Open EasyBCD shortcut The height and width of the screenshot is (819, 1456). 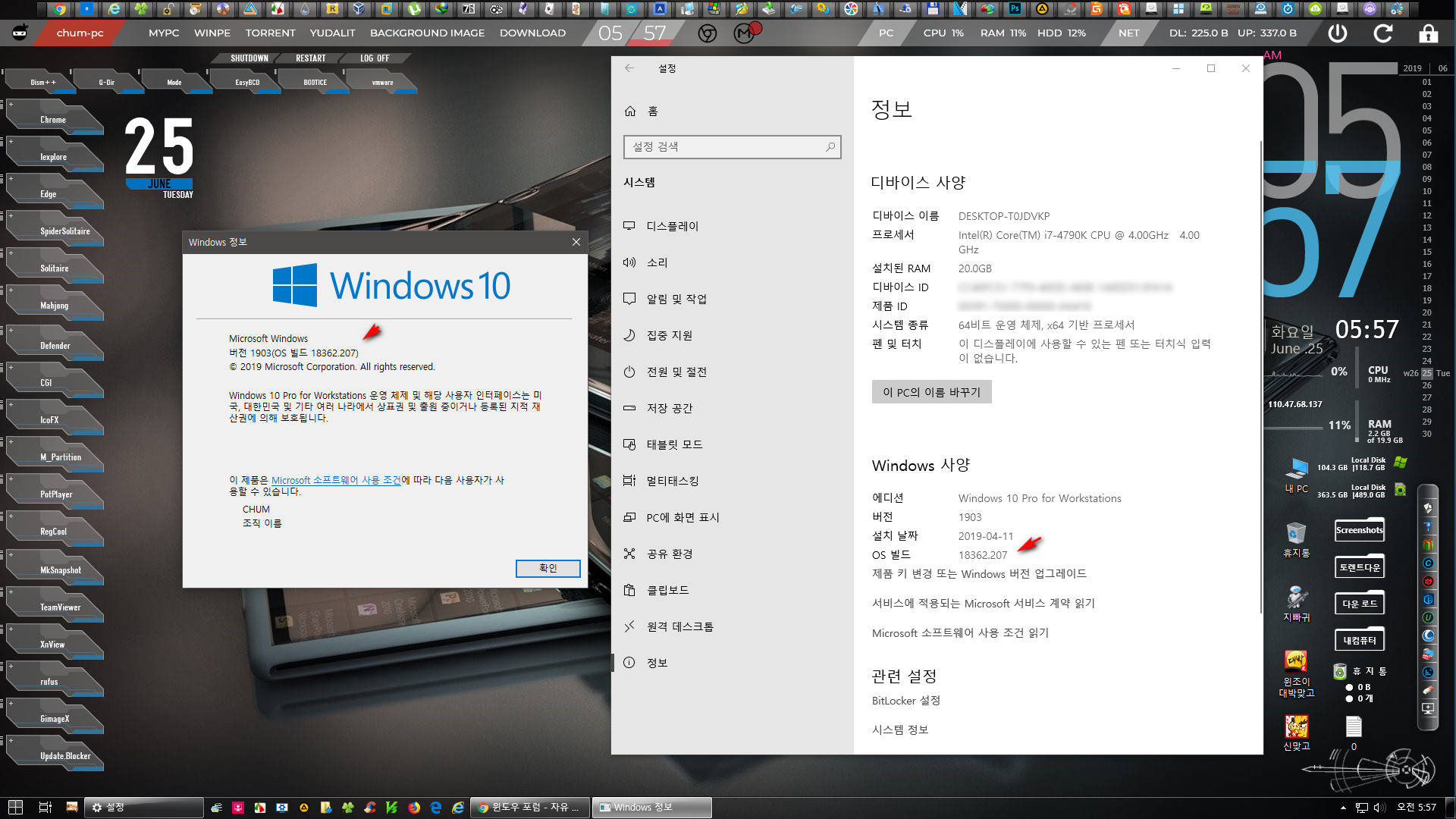tap(246, 82)
